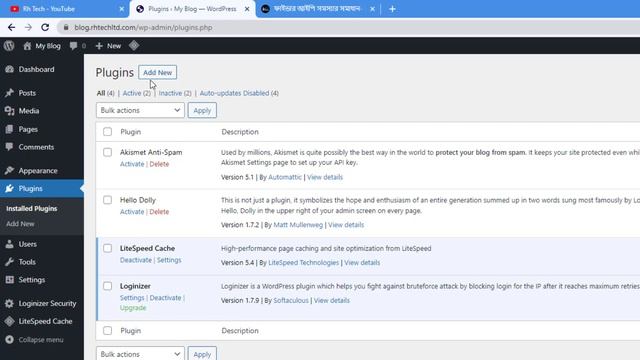Select the Akismet Anti-Spam checkbox
Image resolution: width=640 pixels, height=360 pixels.
tap(107, 152)
